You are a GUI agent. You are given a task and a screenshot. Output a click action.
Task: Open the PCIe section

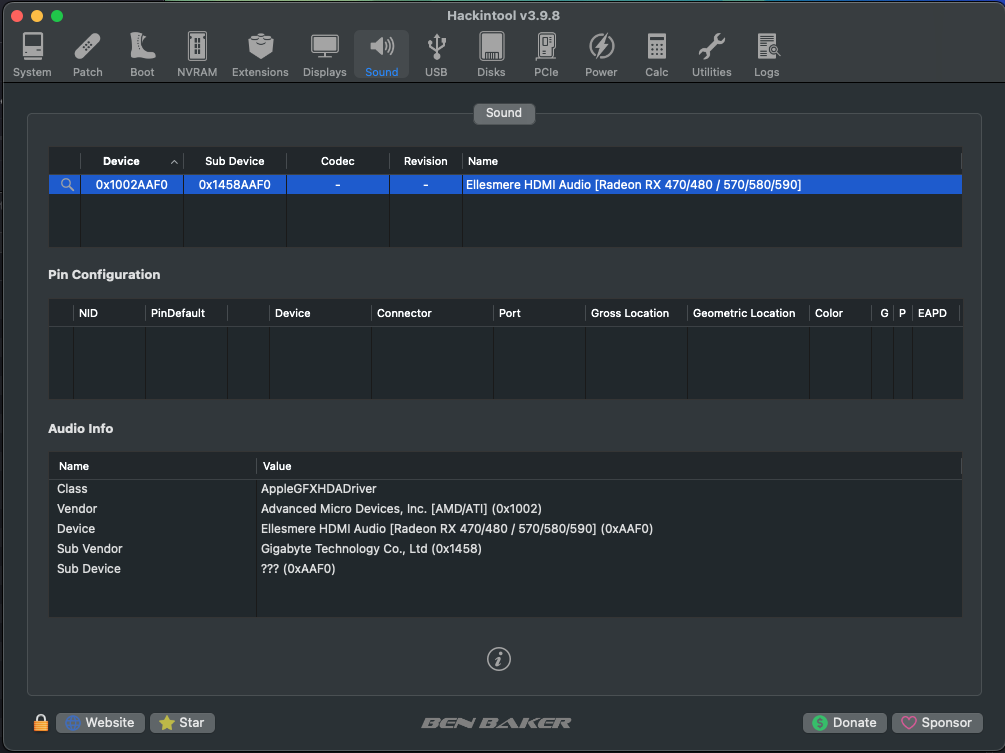[546, 54]
